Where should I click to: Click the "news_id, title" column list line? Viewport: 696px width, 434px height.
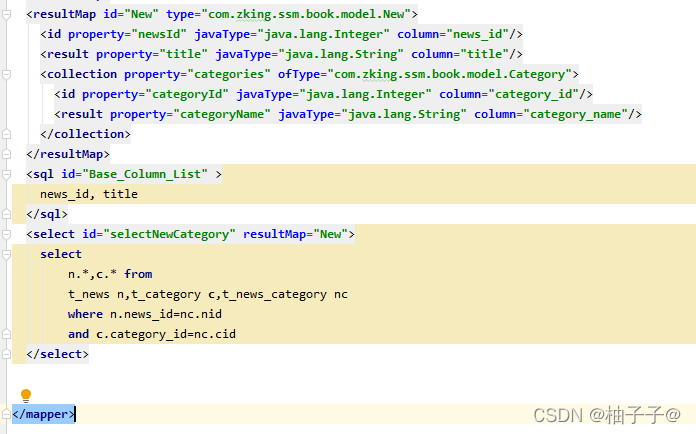pos(89,194)
